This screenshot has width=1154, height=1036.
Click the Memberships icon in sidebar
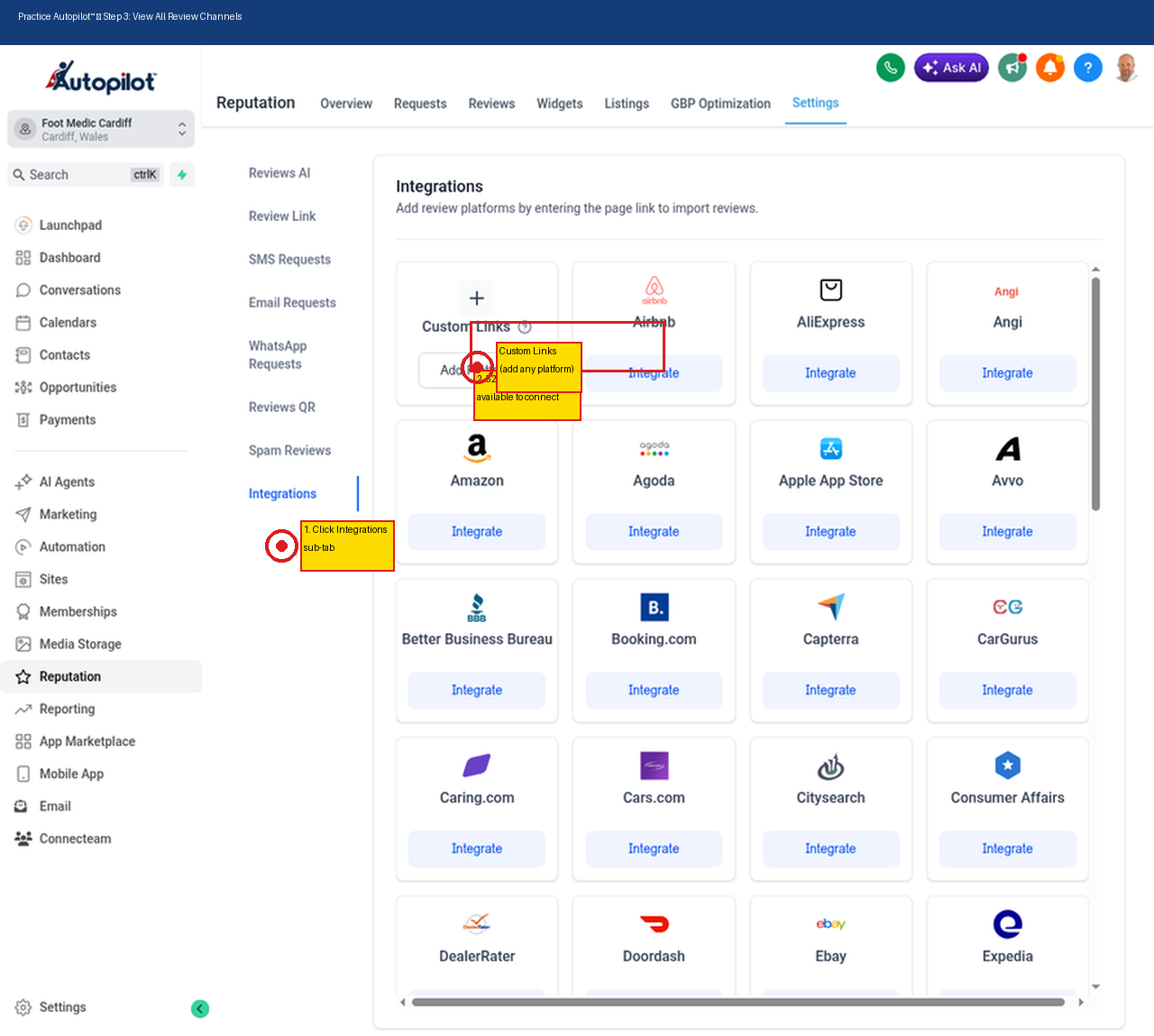[23, 612]
